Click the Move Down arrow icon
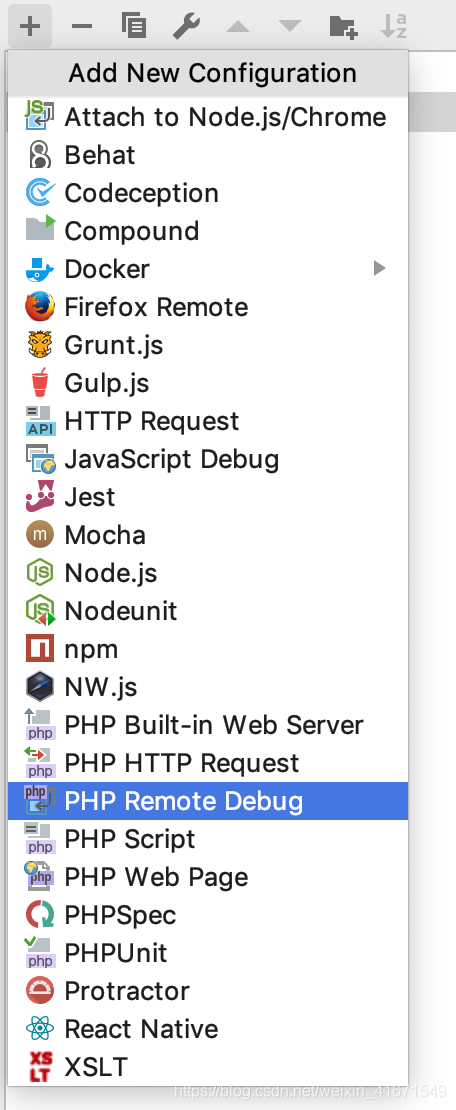Screen dimensions: 456x1110 (290, 27)
